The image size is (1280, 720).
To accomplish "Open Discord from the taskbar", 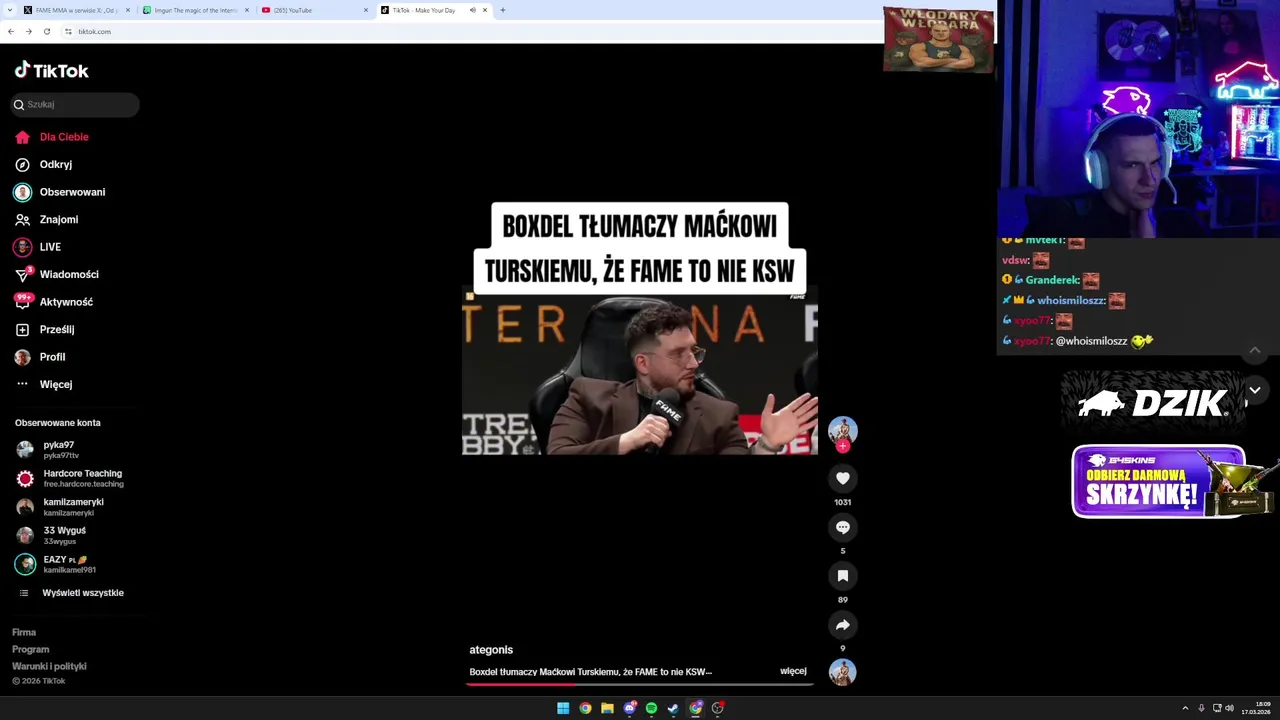I will click(x=629, y=708).
